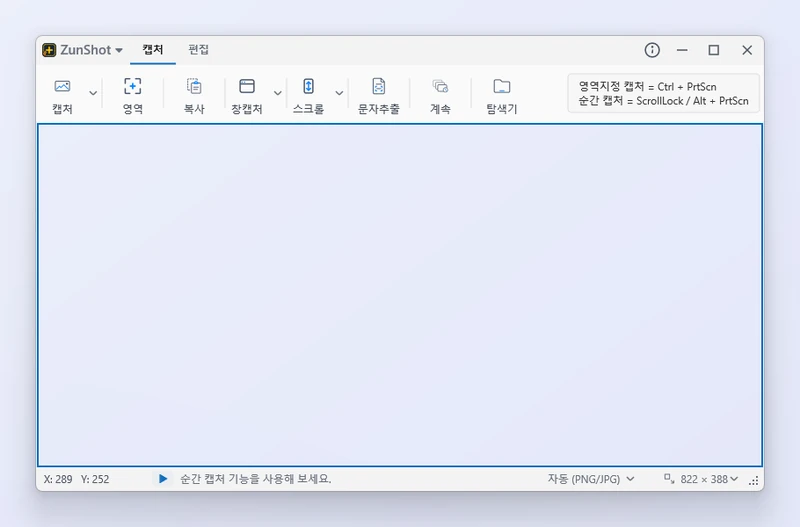
Task: Minimize the ZunShot window
Action: pos(682,50)
